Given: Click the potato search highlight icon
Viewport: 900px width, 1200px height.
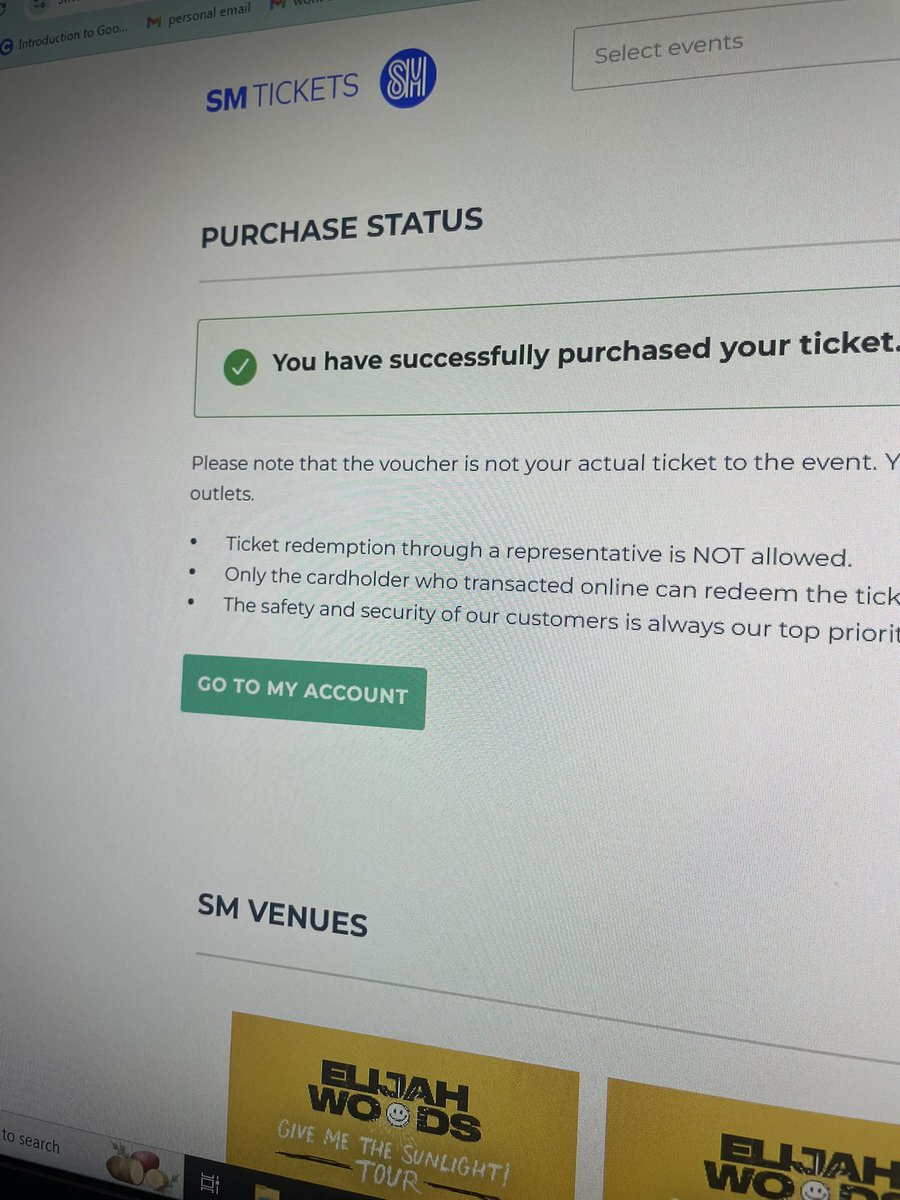Looking at the screenshot, I should coord(142,1163).
